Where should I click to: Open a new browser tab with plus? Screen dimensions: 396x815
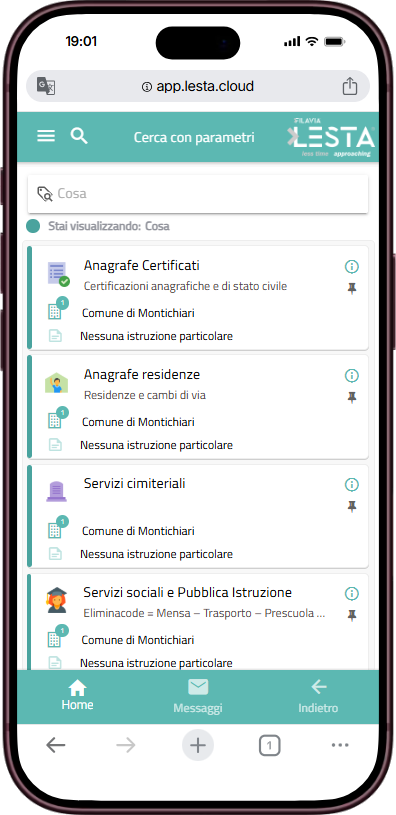click(x=197, y=745)
